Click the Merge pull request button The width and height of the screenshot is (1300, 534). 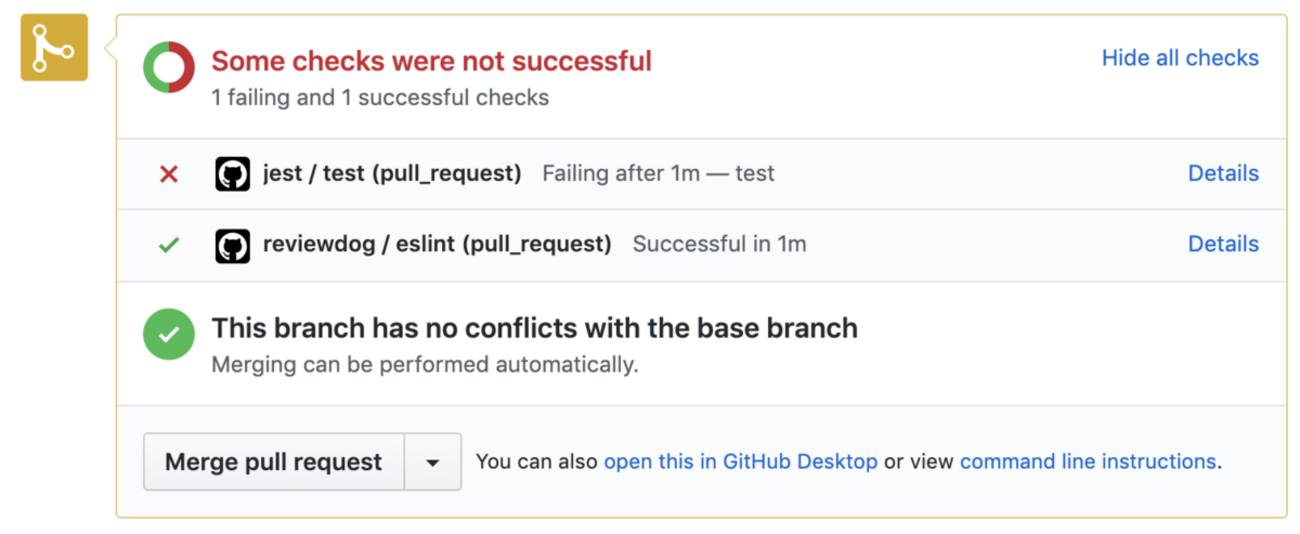[x=274, y=462]
